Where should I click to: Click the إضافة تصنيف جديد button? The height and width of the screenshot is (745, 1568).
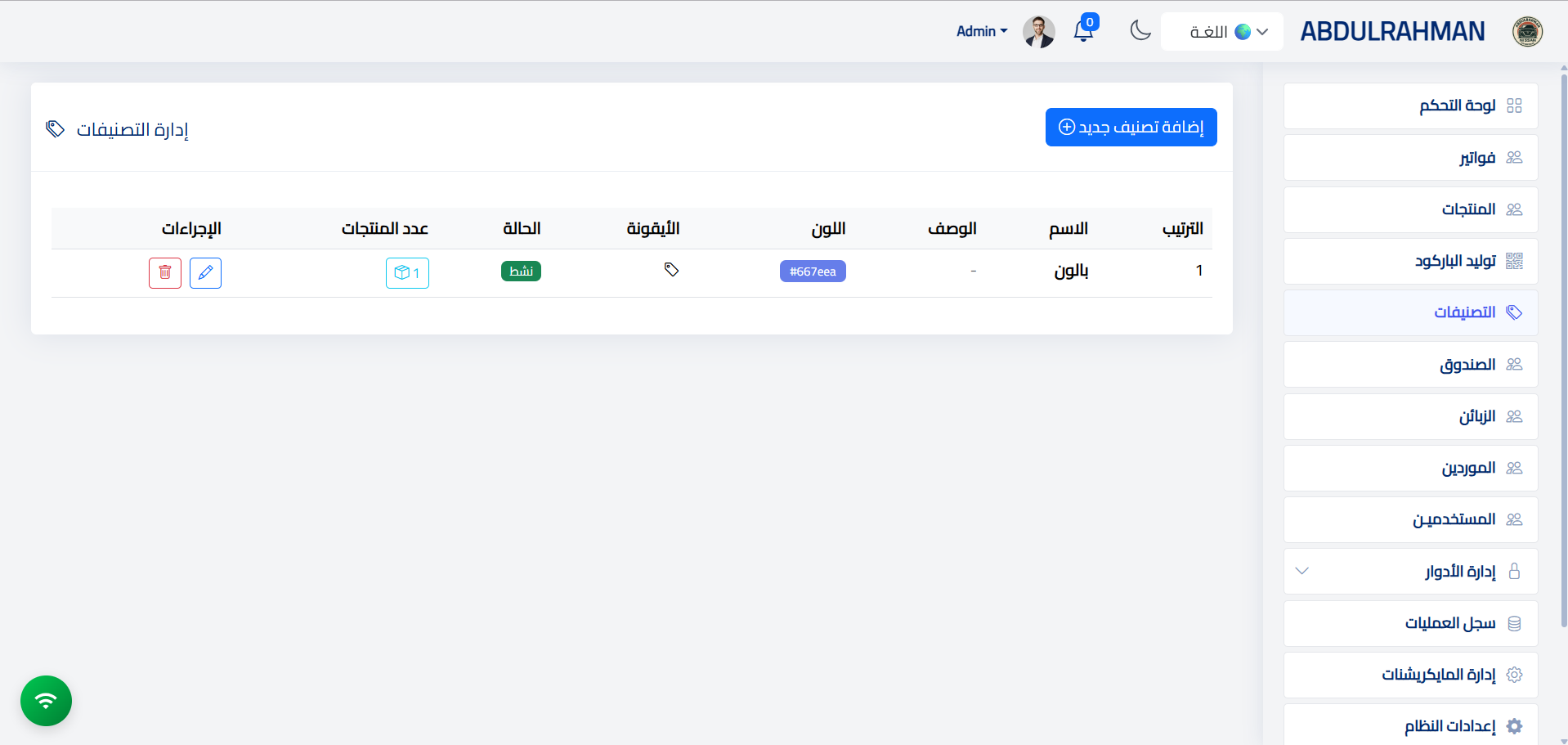click(x=1131, y=127)
